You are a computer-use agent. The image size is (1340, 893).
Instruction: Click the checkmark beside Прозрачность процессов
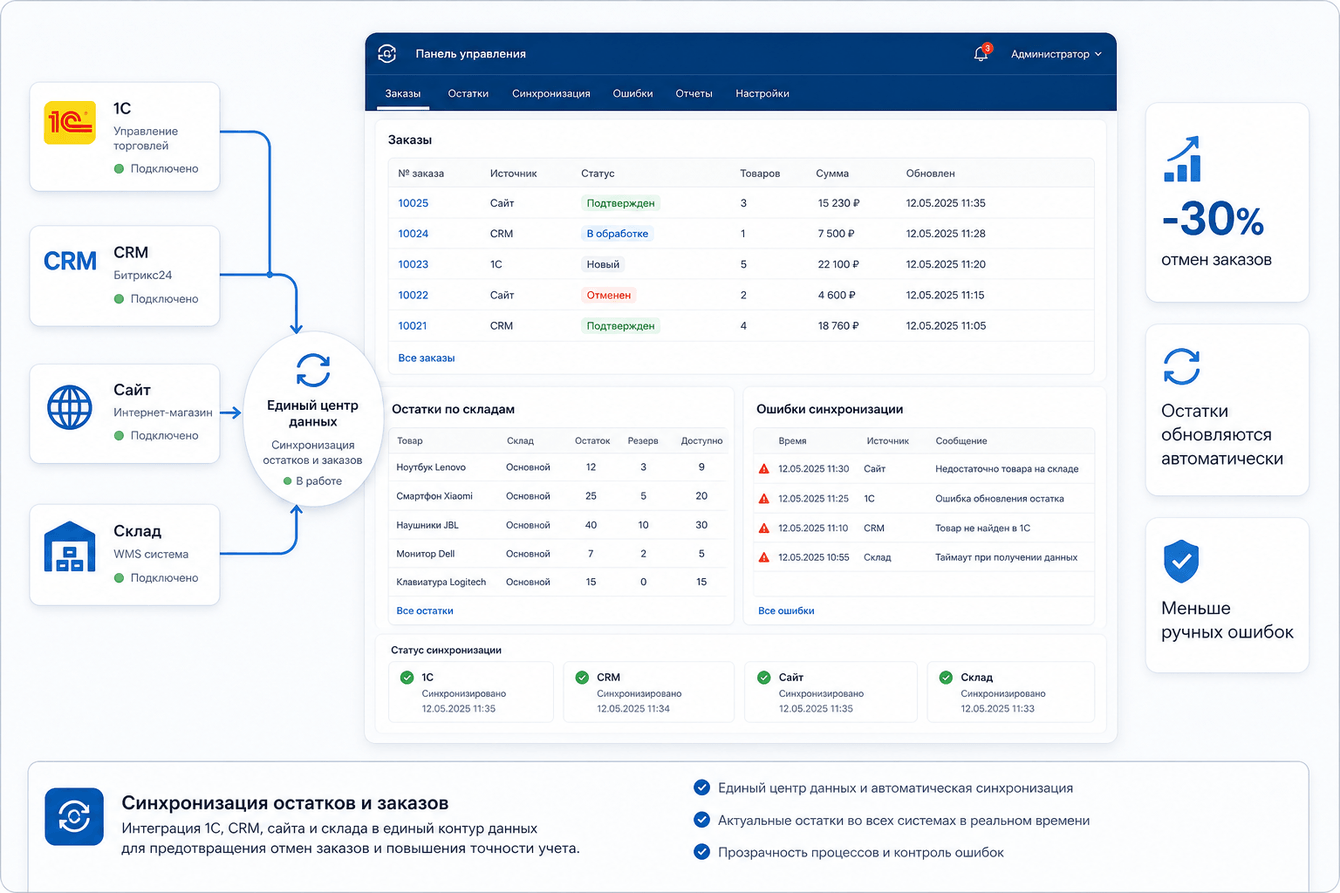(x=701, y=852)
